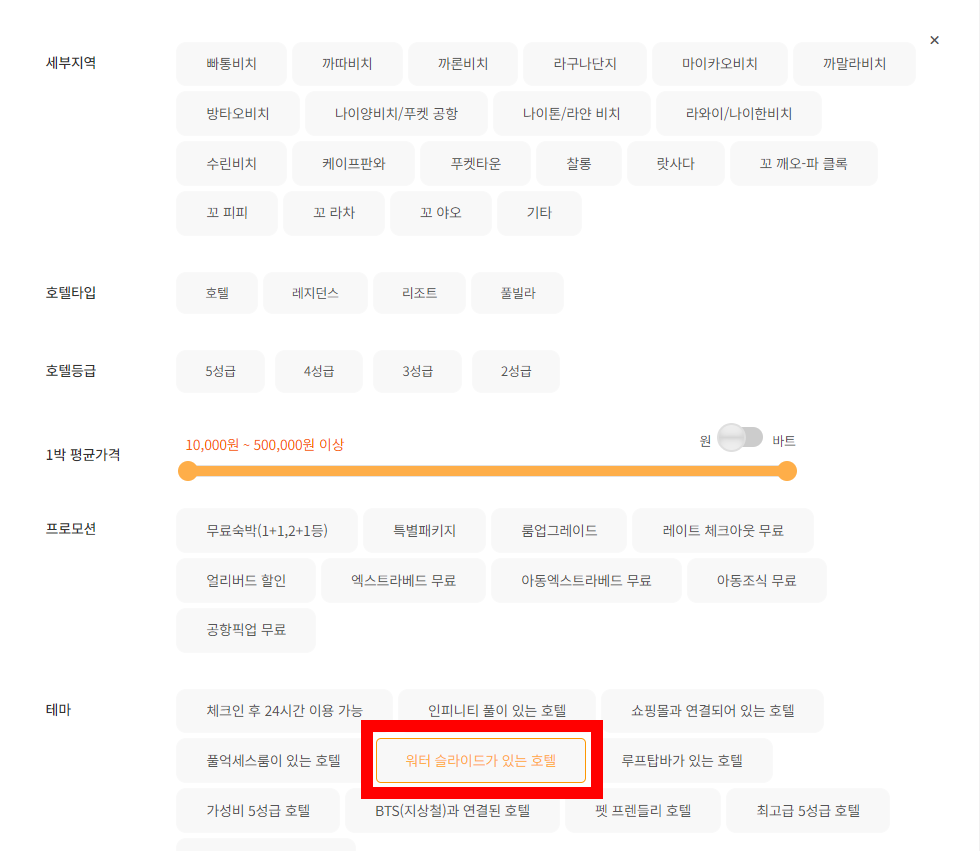This screenshot has width=980, height=851.
Task: Select the 까따비치 area filter
Action: [348, 64]
